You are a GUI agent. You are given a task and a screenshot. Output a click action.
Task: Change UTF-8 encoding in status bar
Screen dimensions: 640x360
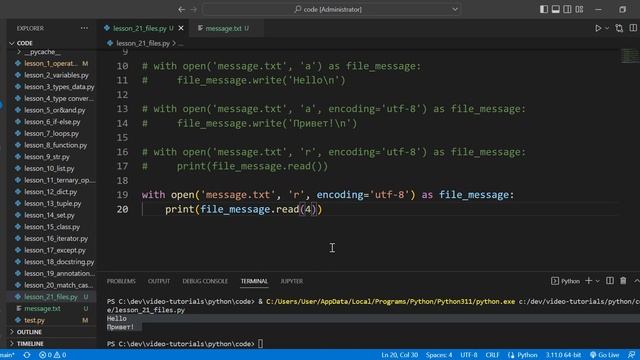(x=469, y=355)
